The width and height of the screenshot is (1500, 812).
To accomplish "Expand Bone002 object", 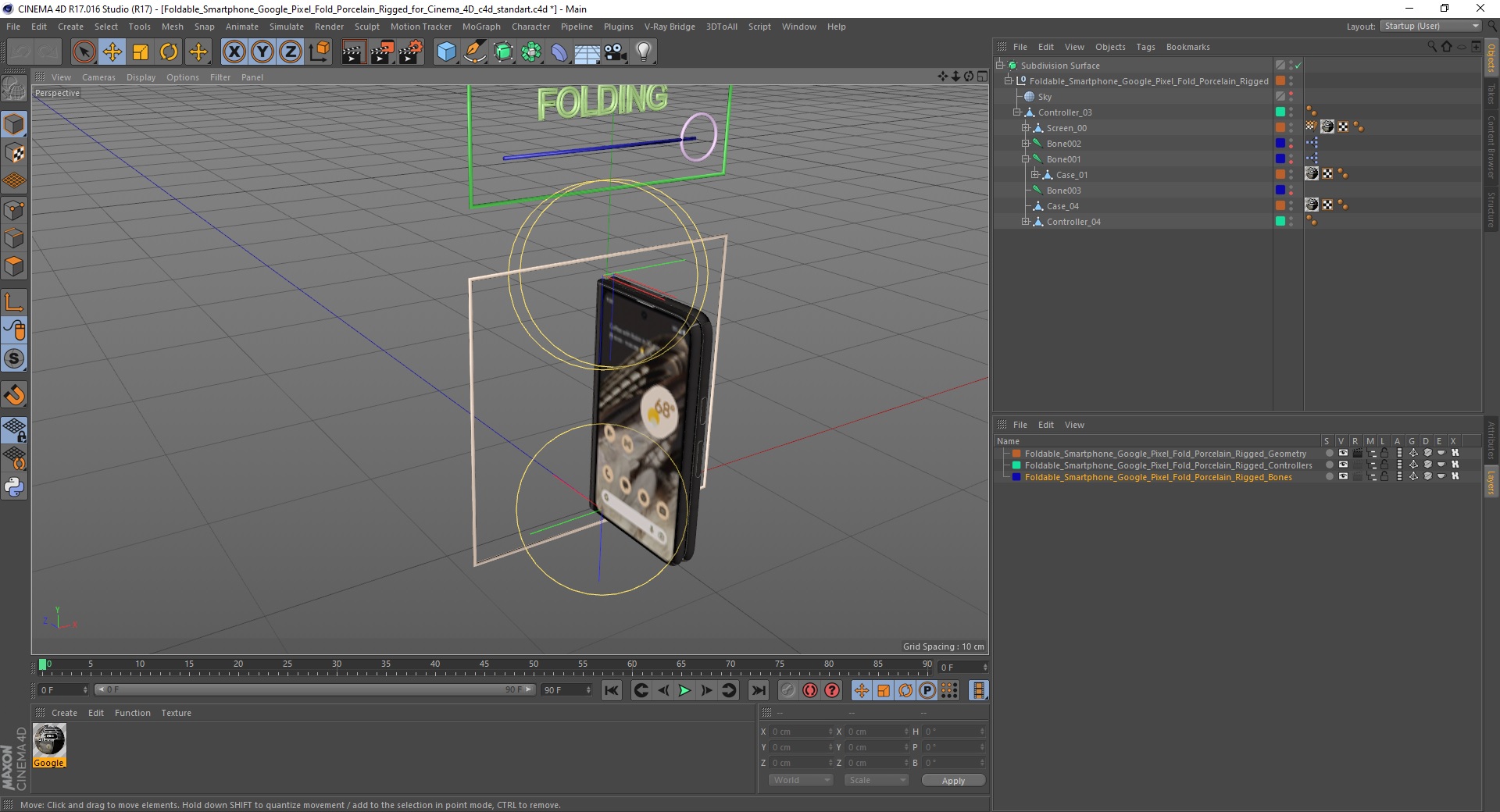I will (x=1026, y=144).
